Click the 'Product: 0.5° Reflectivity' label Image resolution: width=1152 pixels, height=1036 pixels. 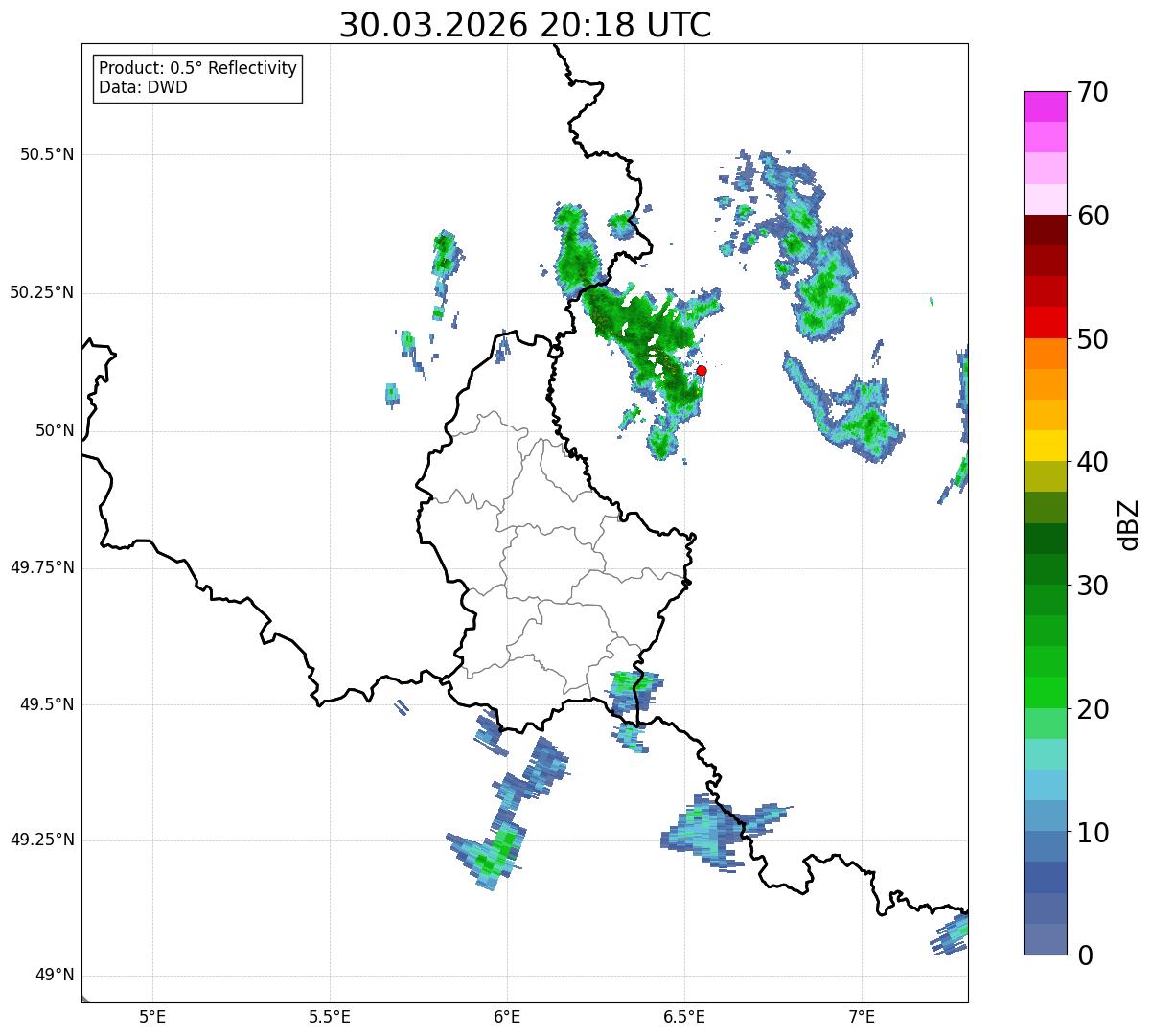197,68
